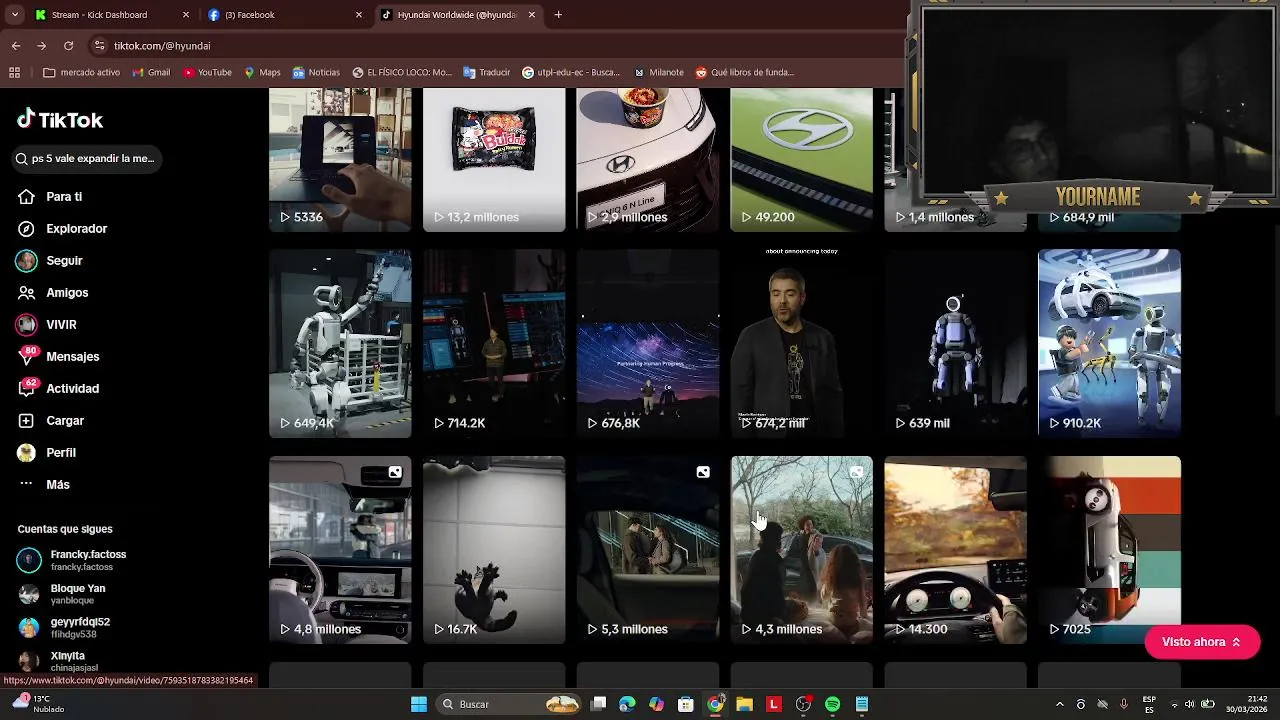Show hidden system tray icons
Viewport: 1280px width, 720px height.
[x=1060, y=704]
